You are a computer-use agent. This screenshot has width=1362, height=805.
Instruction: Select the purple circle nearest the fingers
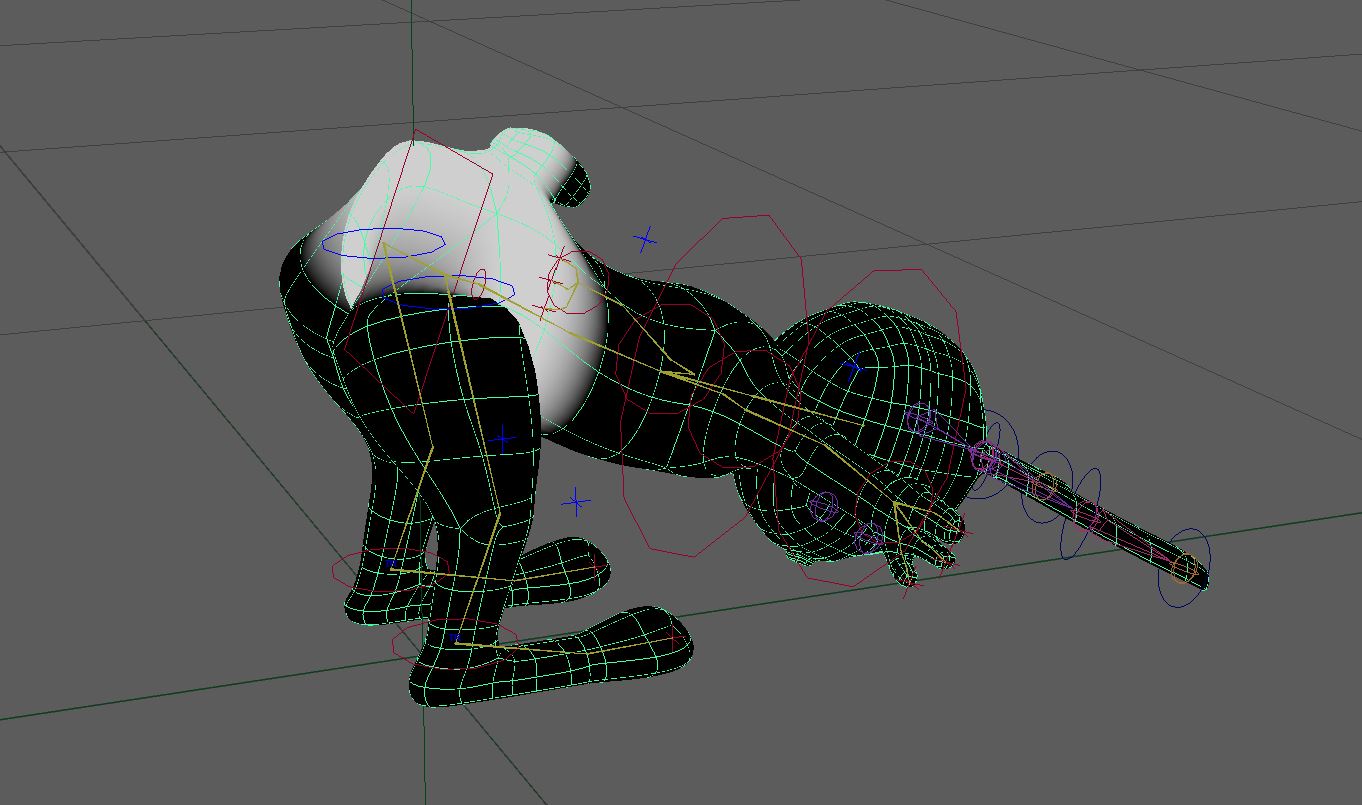click(868, 540)
